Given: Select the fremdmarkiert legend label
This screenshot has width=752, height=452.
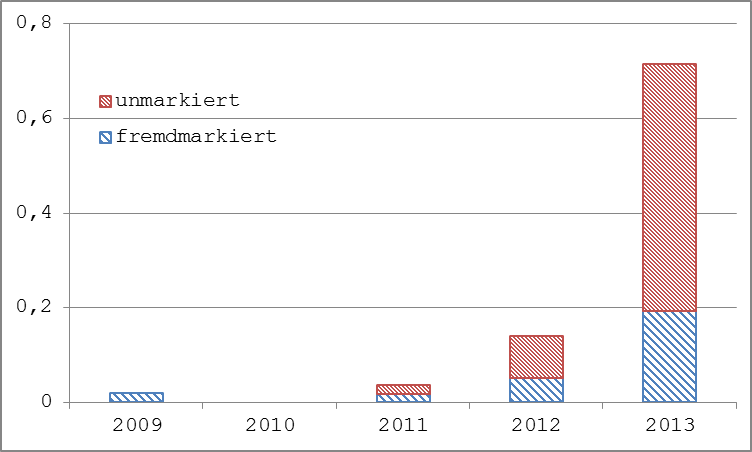Looking at the screenshot, I should (196, 136).
